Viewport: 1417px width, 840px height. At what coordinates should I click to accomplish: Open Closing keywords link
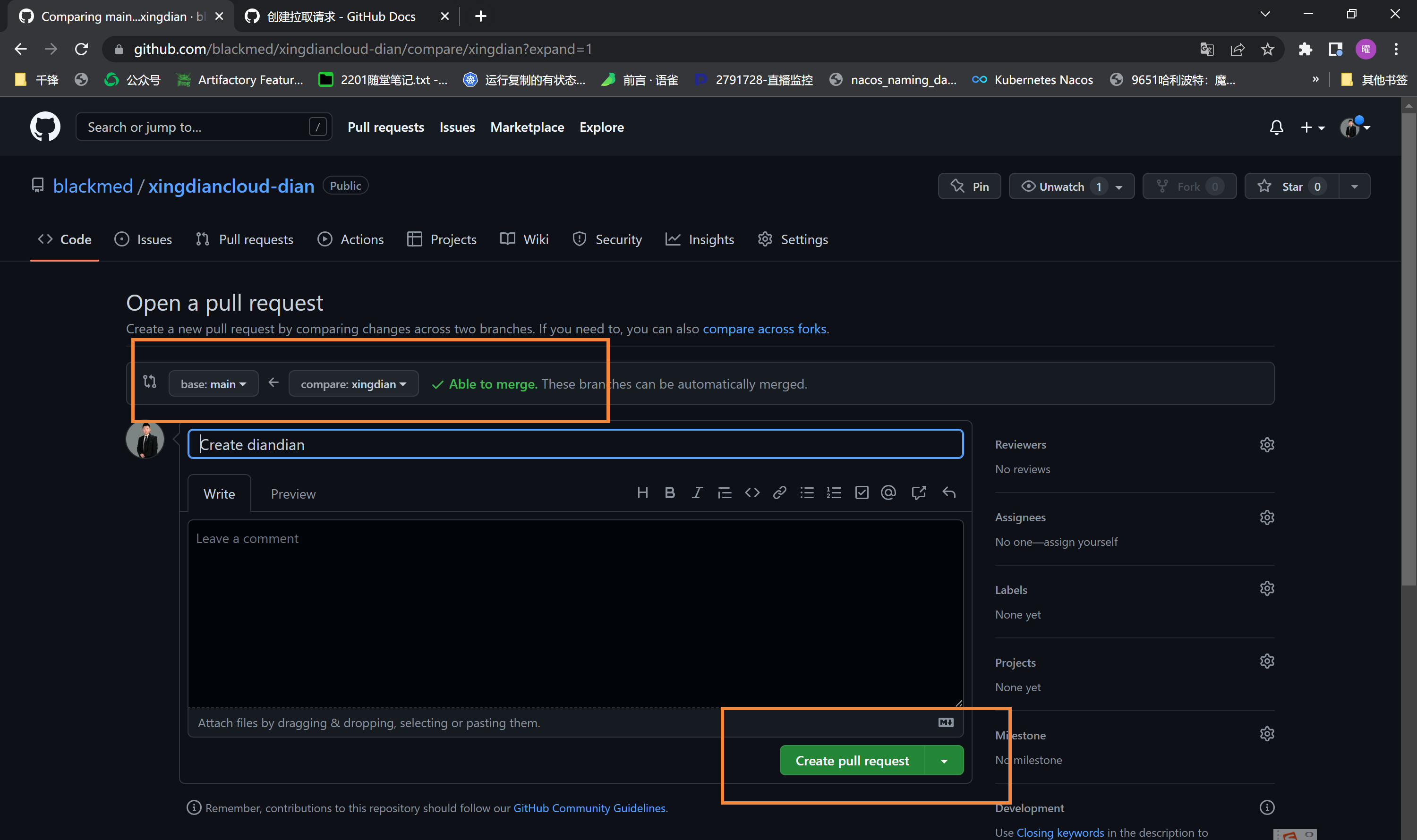[x=1060, y=832]
